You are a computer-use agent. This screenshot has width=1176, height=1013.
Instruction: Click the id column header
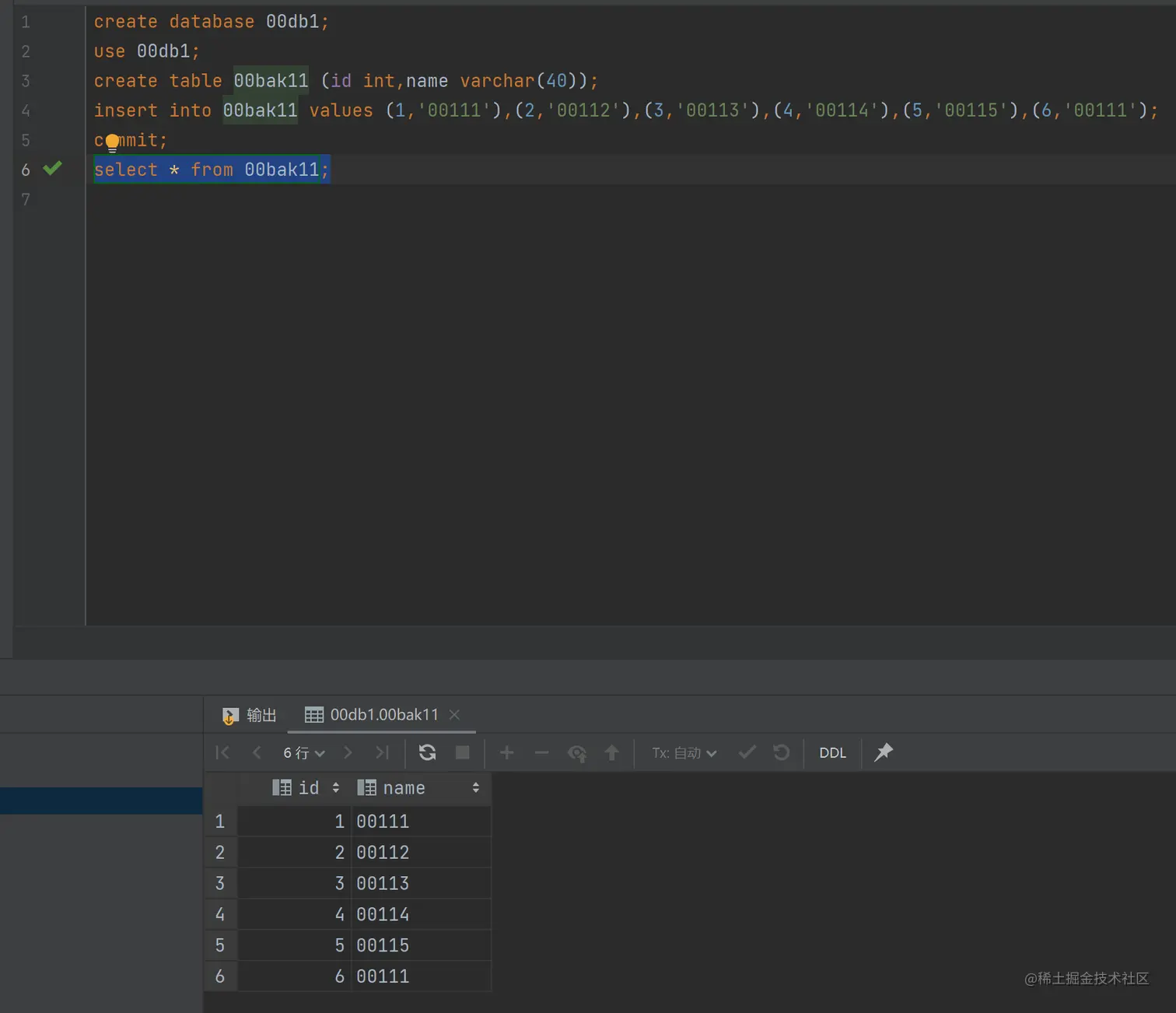[x=295, y=788]
